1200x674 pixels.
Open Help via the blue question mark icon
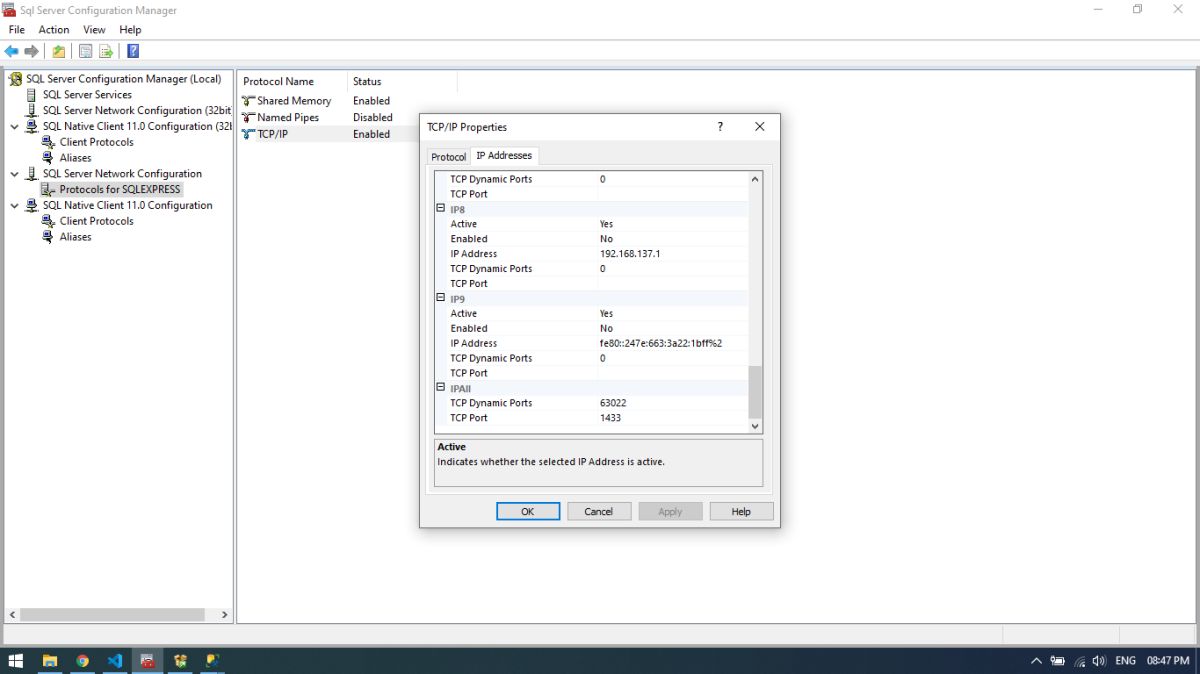coord(133,51)
